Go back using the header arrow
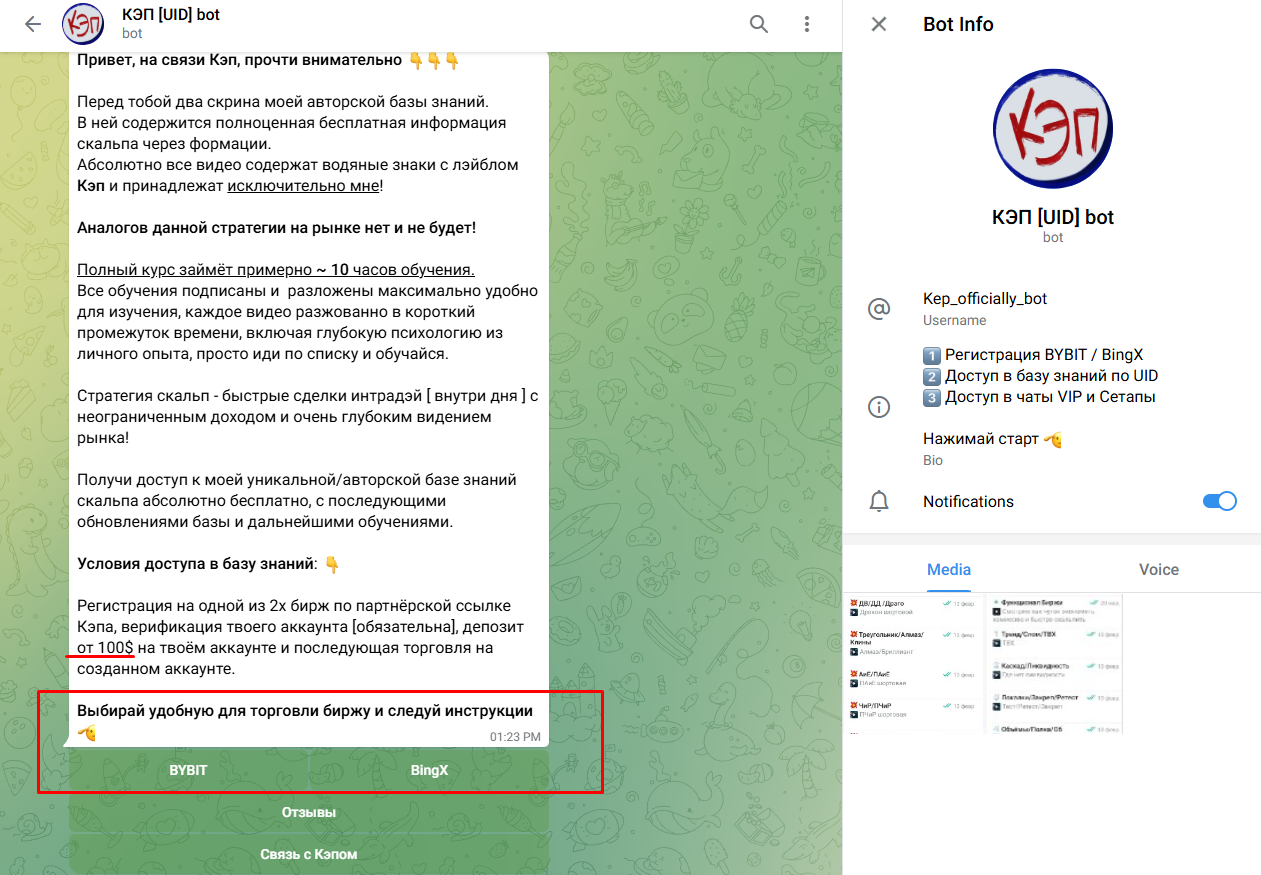1261x875 pixels. pyautogui.click(x=33, y=24)
